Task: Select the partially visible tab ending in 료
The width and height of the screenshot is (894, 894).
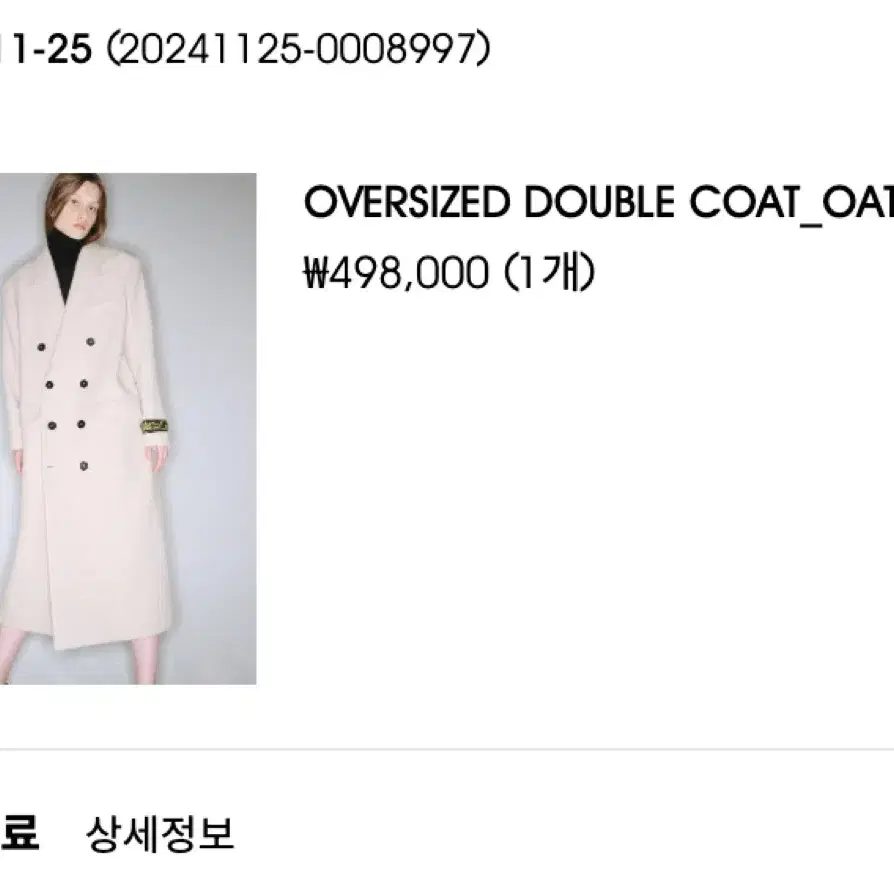Action: (19, 834)
